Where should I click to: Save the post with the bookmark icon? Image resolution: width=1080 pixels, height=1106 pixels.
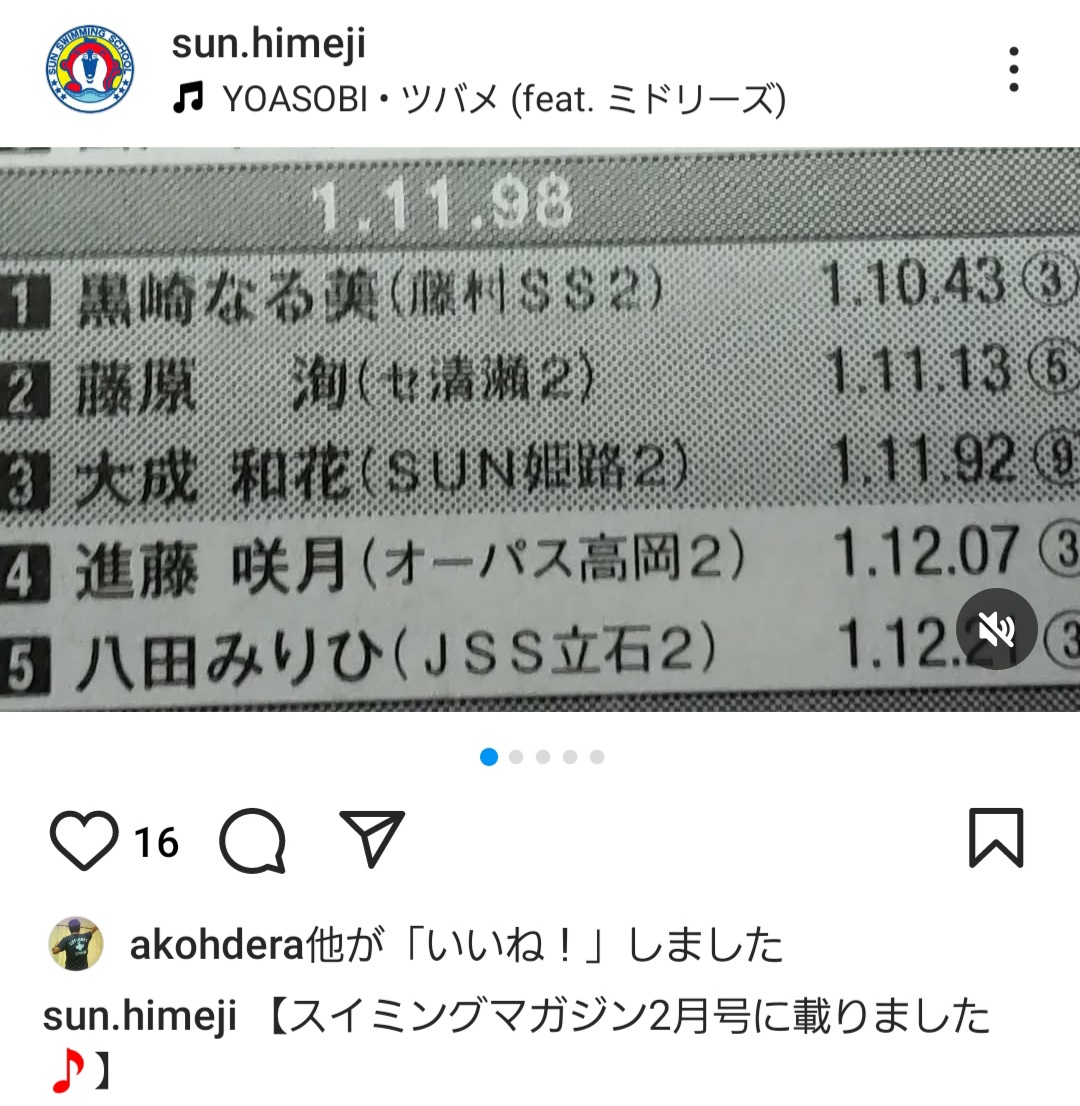(x=996, y=838)
